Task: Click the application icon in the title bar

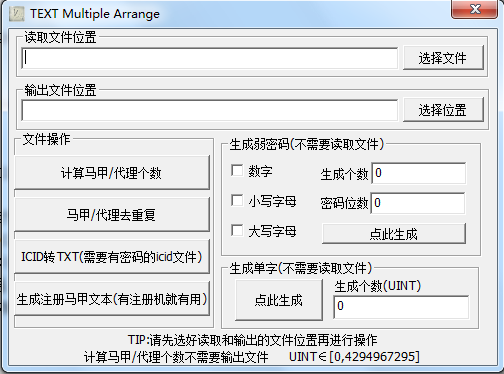Action: (x=16, y=14)
